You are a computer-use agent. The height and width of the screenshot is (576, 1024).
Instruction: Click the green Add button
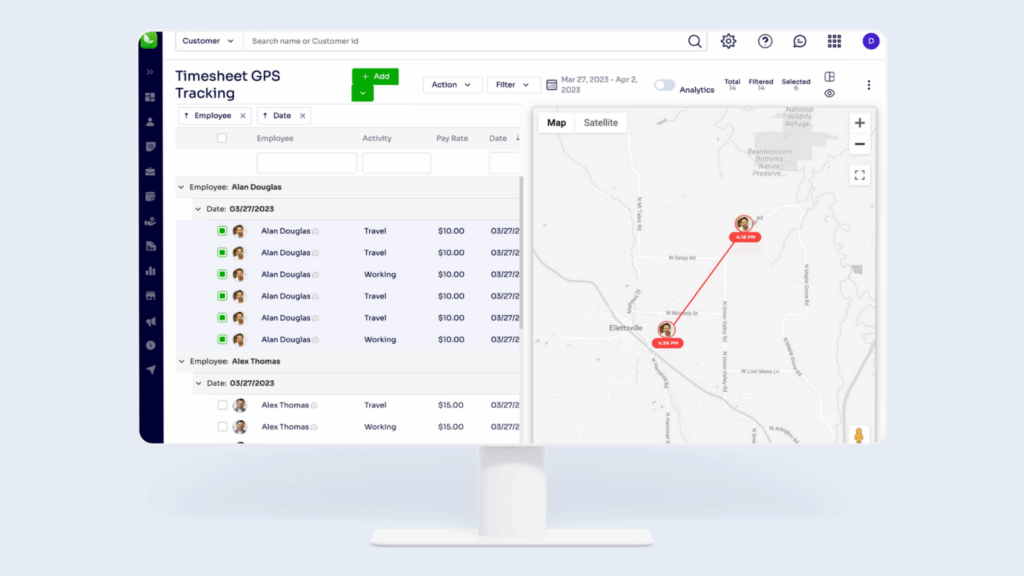pos(375,76)
